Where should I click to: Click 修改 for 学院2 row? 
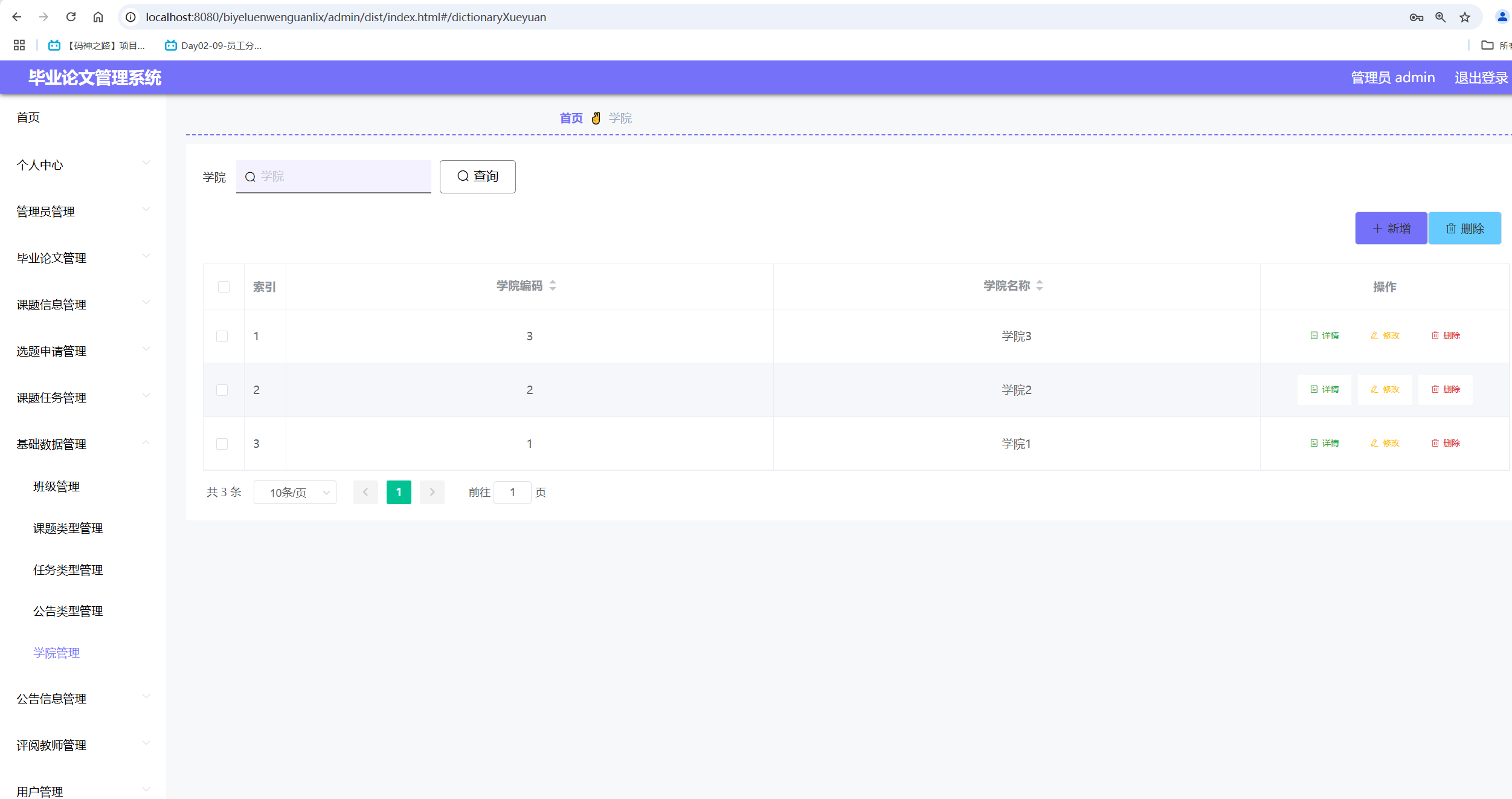pos(1385,389)
